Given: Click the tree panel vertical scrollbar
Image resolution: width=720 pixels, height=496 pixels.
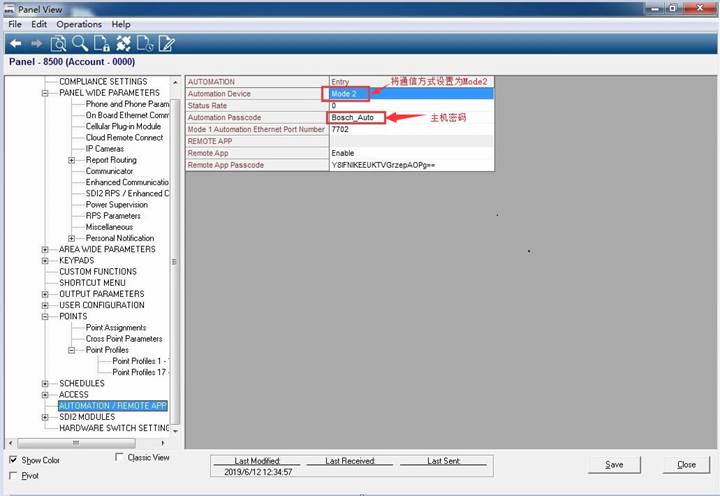Looking at the screenshot, I should (x=176, y=250).
